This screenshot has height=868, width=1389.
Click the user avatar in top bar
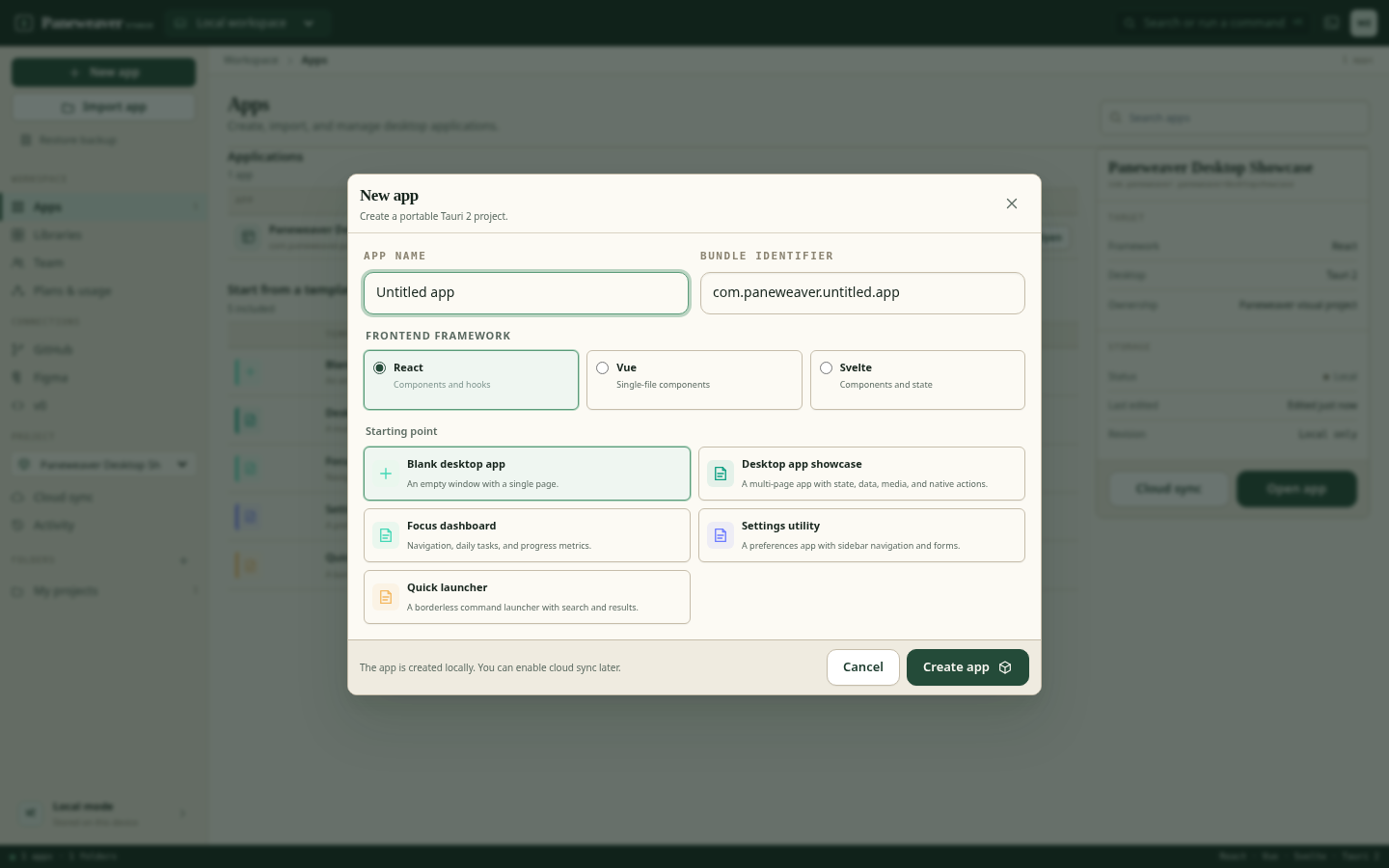click(x=1363, y=22)
